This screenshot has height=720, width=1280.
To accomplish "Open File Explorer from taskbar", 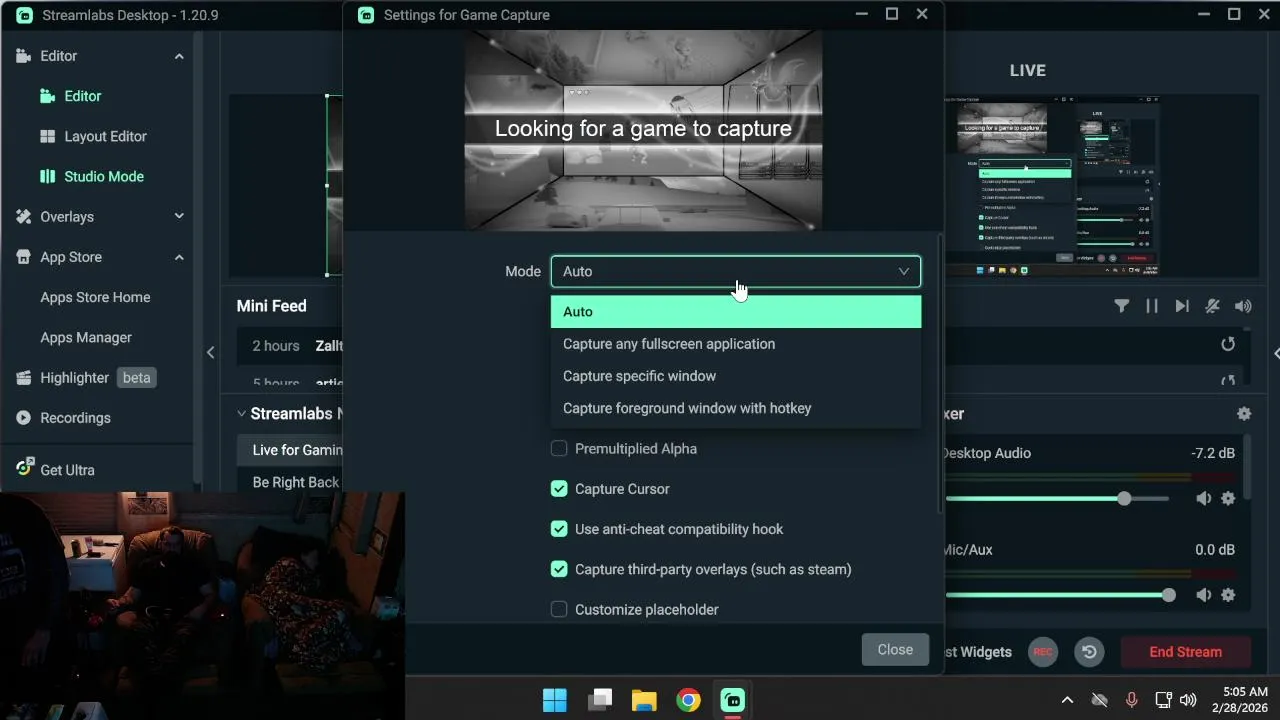I will [x=644, y=700].
